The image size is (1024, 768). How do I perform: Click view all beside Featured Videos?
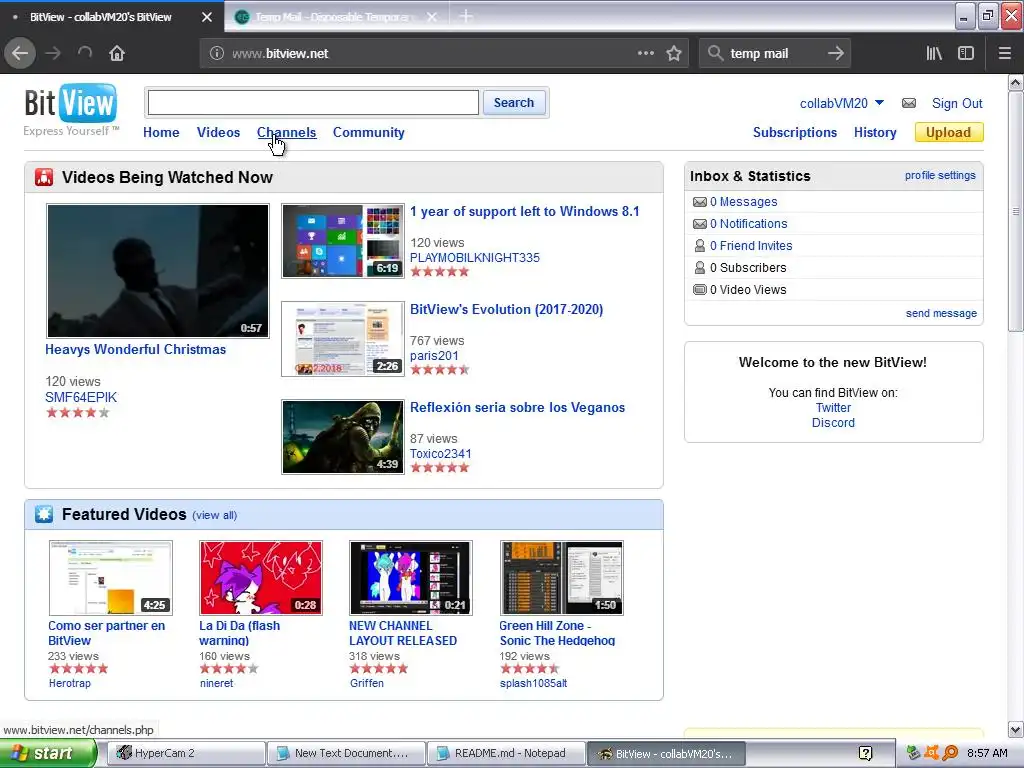click(x=214, y=515)
